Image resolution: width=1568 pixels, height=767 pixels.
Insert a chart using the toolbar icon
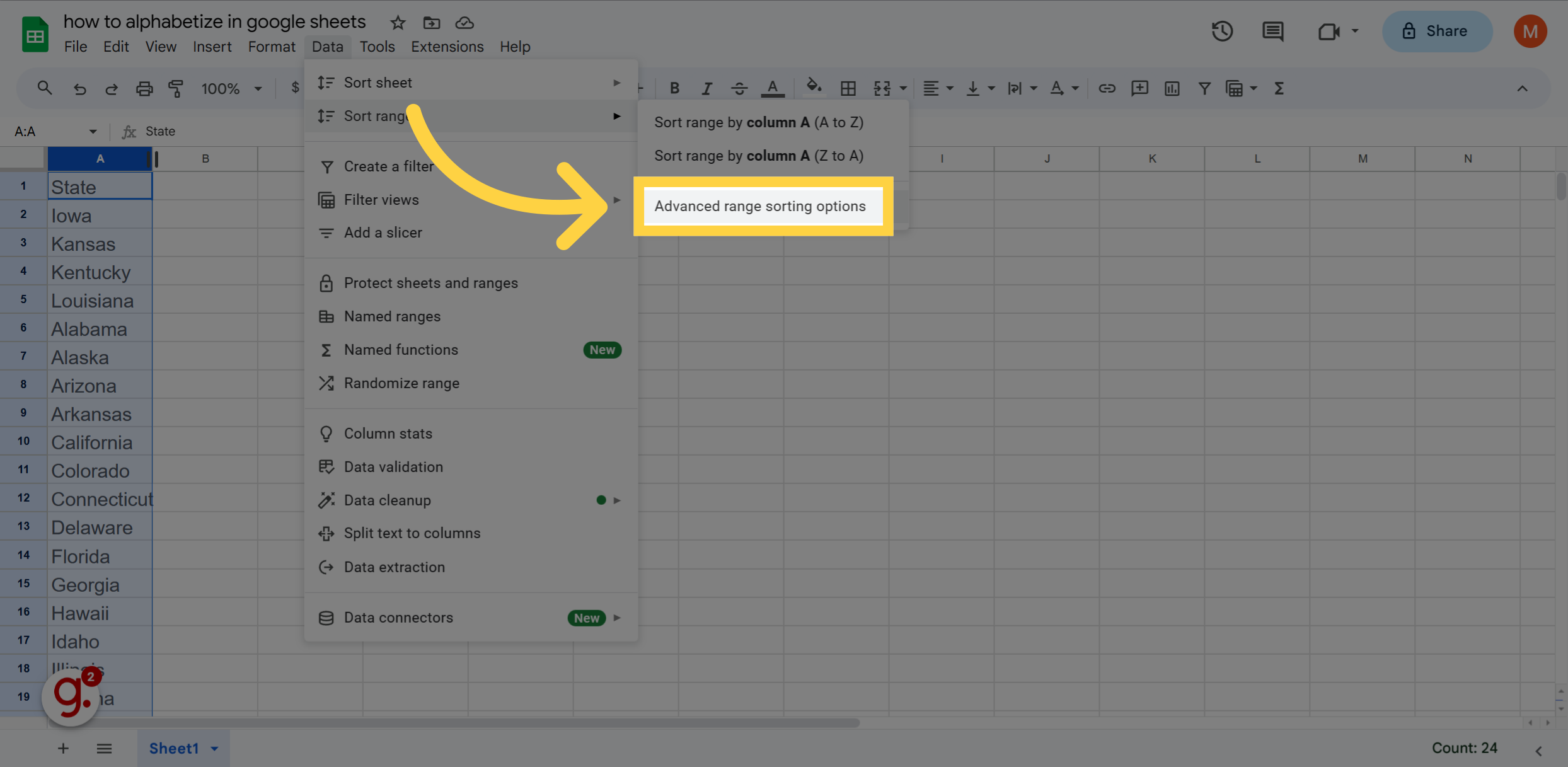1172,88
